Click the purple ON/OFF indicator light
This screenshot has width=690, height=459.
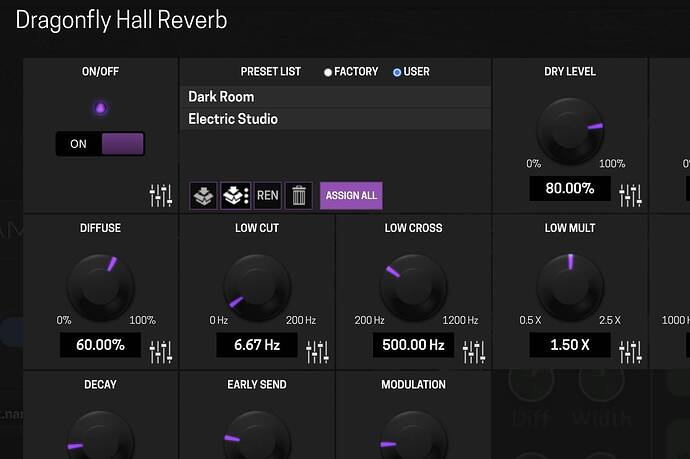[x=100, y=108]
